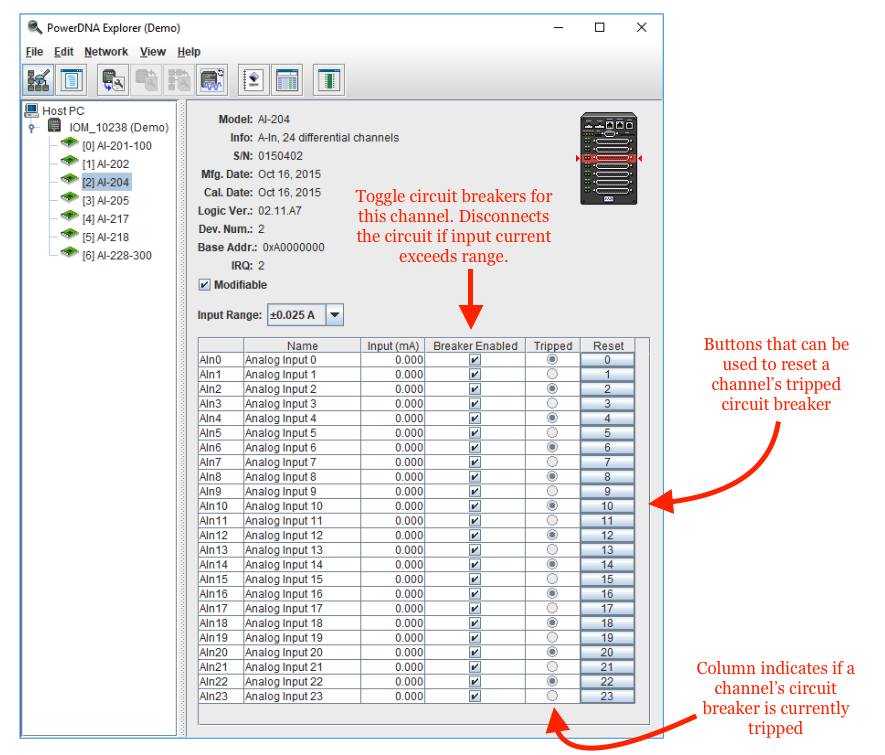The height and width of the screenshot is (755, 885).
Task: Click the 'AIn15' channel ID cell
Action: [x=221, y=579]
